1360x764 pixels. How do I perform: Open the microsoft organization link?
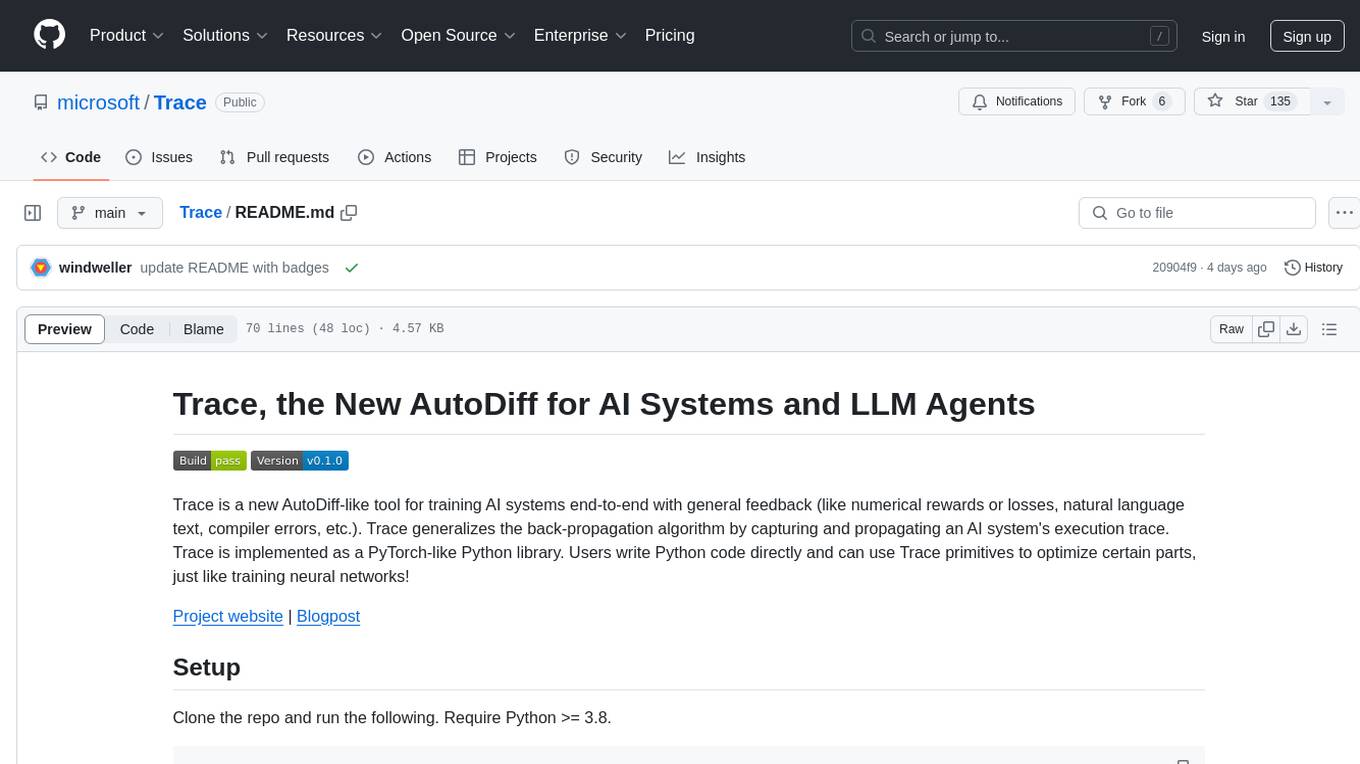coord(98,102)
